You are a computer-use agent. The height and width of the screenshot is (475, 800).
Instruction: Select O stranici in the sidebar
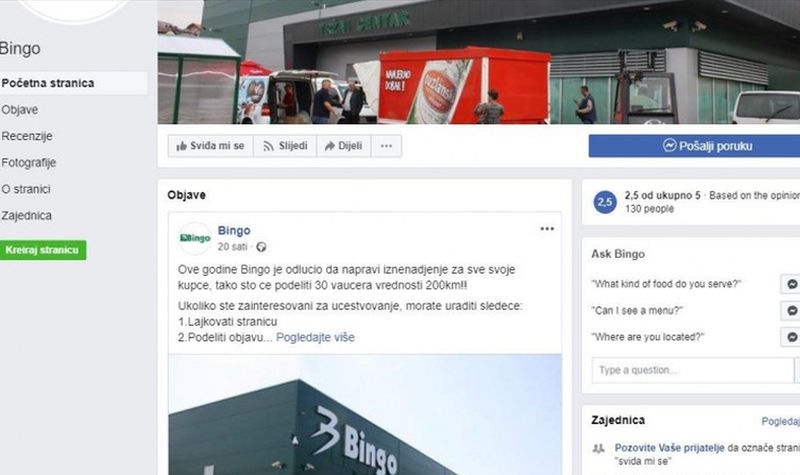(x=26, y=189)
